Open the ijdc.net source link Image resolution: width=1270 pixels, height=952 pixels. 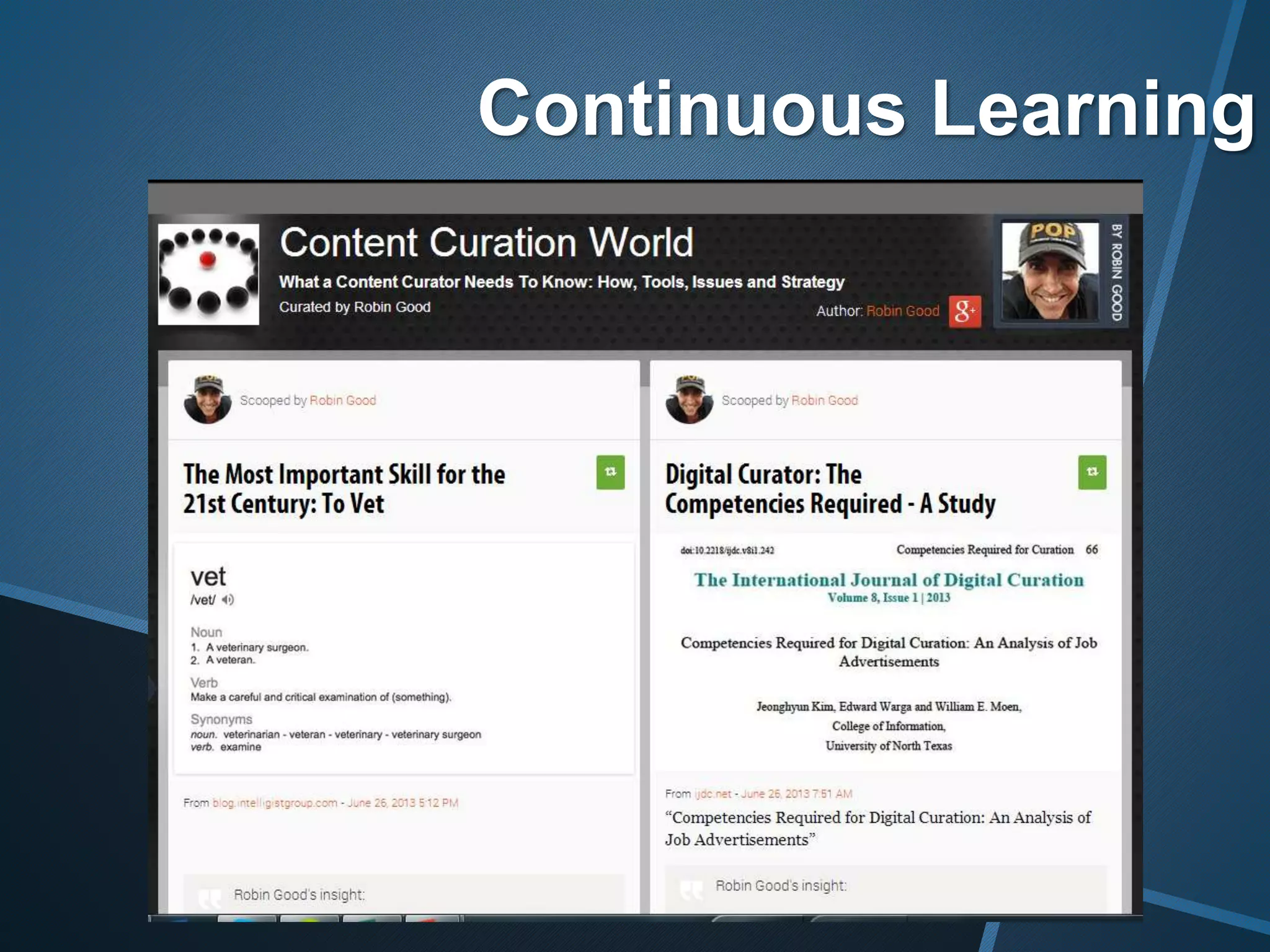pyautogui.click(x=713, y=794)
